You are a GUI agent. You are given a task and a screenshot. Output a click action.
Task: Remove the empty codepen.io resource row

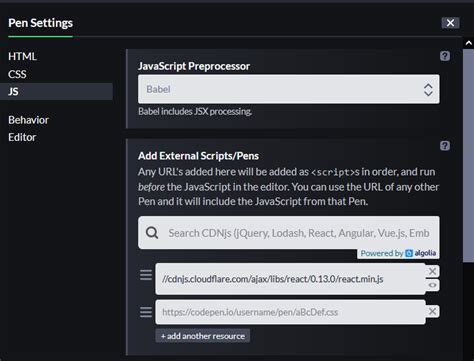(x=432, y=311)
